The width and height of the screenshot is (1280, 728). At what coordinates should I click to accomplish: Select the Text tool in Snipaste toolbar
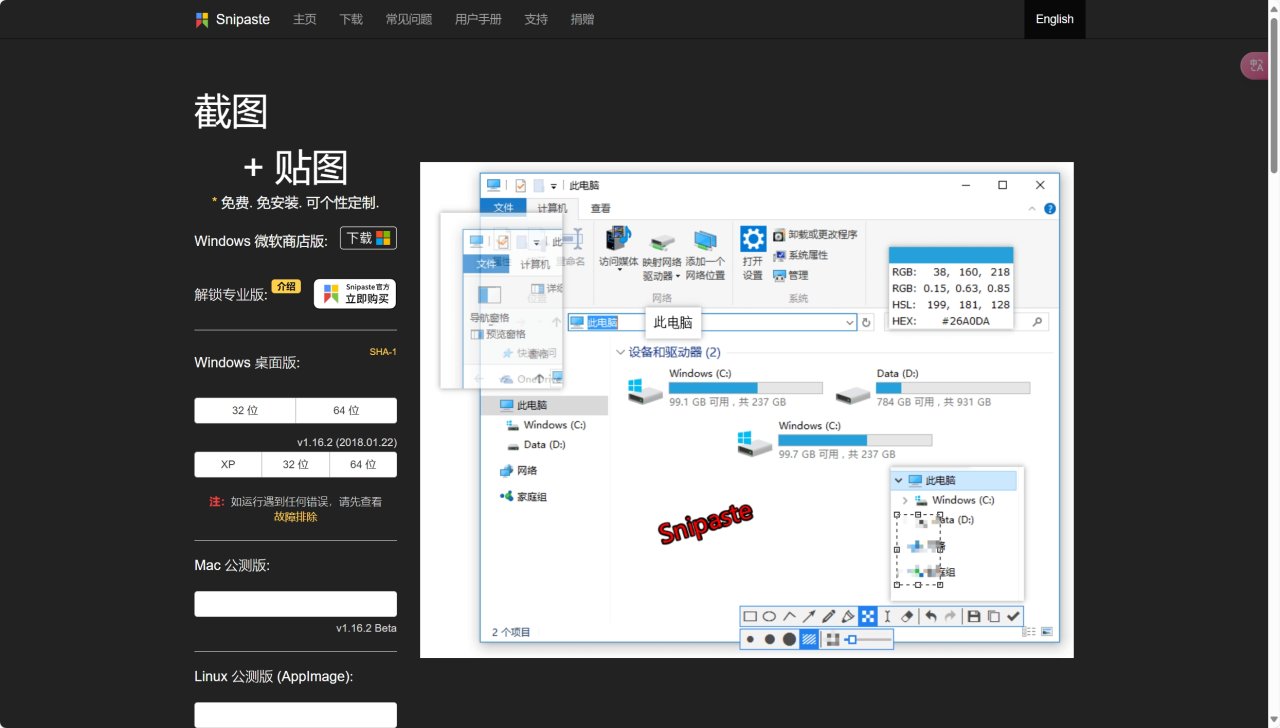[887, 617]
